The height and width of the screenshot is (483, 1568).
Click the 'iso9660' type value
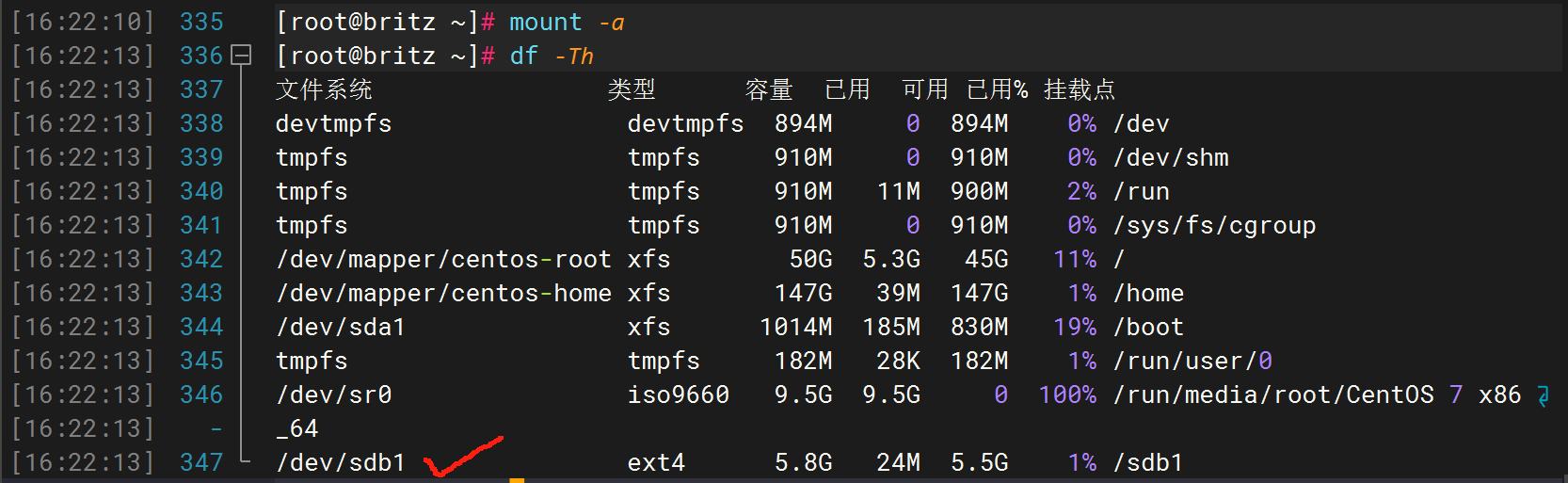coord(679,394)
